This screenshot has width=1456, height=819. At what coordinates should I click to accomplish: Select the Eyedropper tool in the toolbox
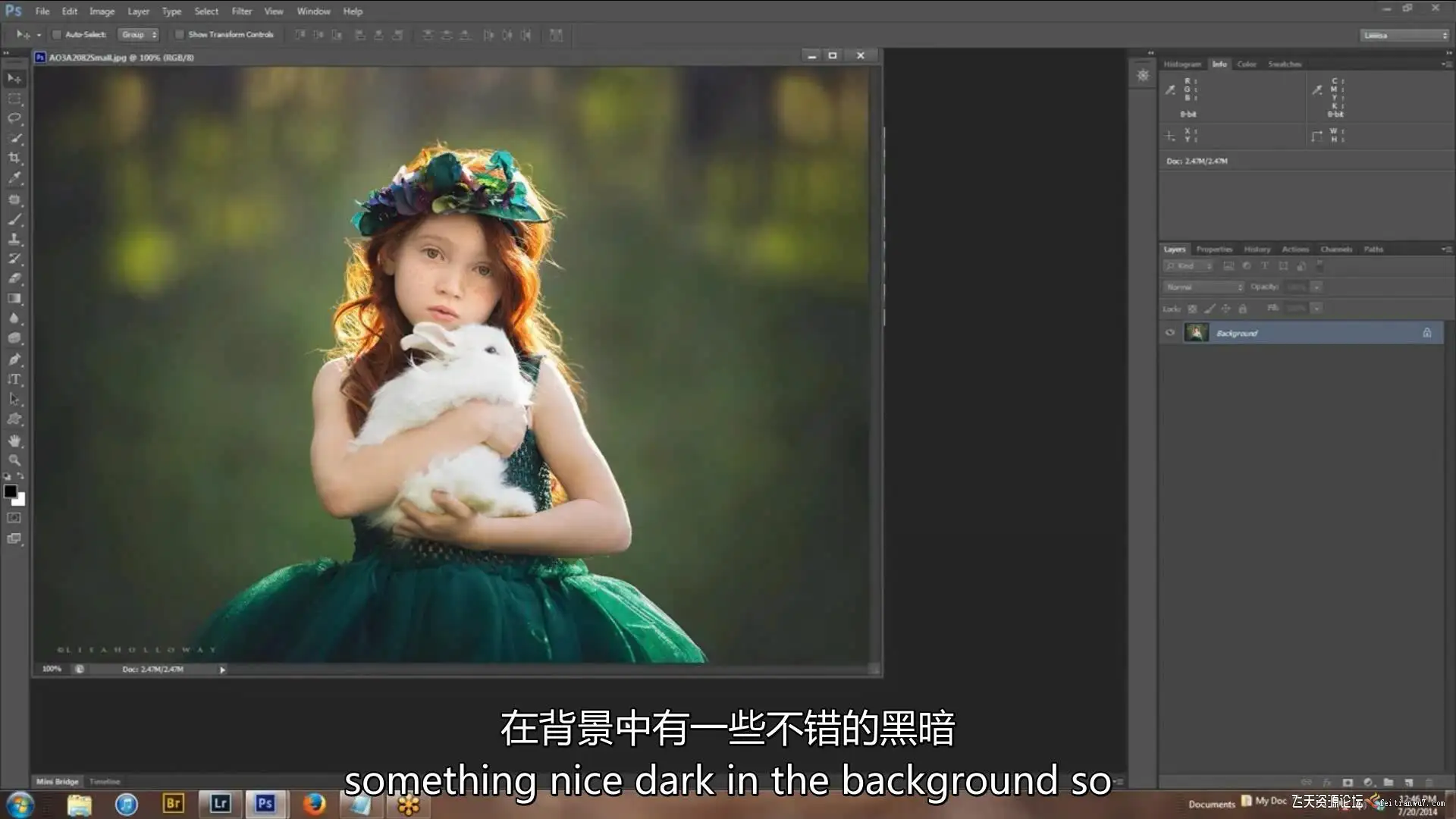14,178
